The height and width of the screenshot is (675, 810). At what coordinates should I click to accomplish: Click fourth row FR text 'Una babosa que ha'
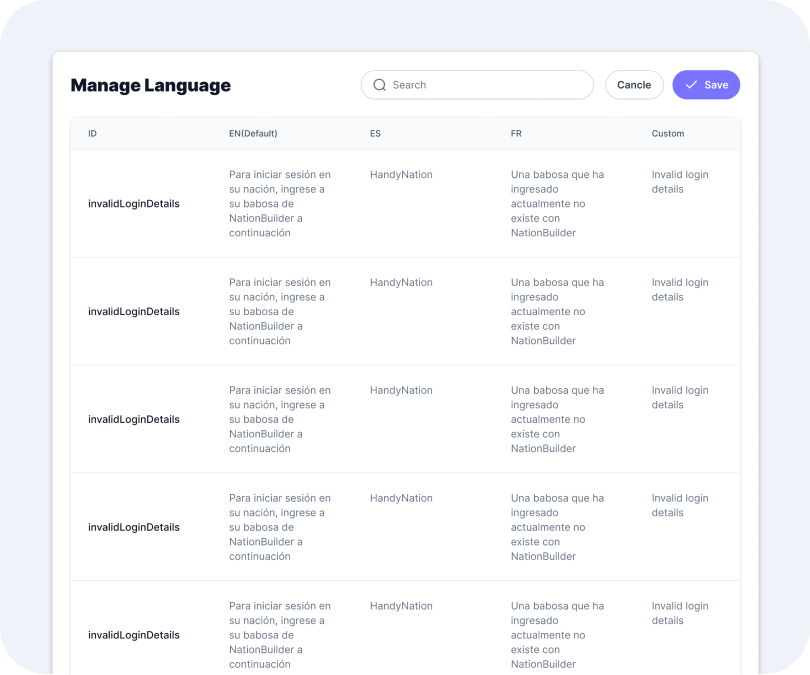pos(557,528)
